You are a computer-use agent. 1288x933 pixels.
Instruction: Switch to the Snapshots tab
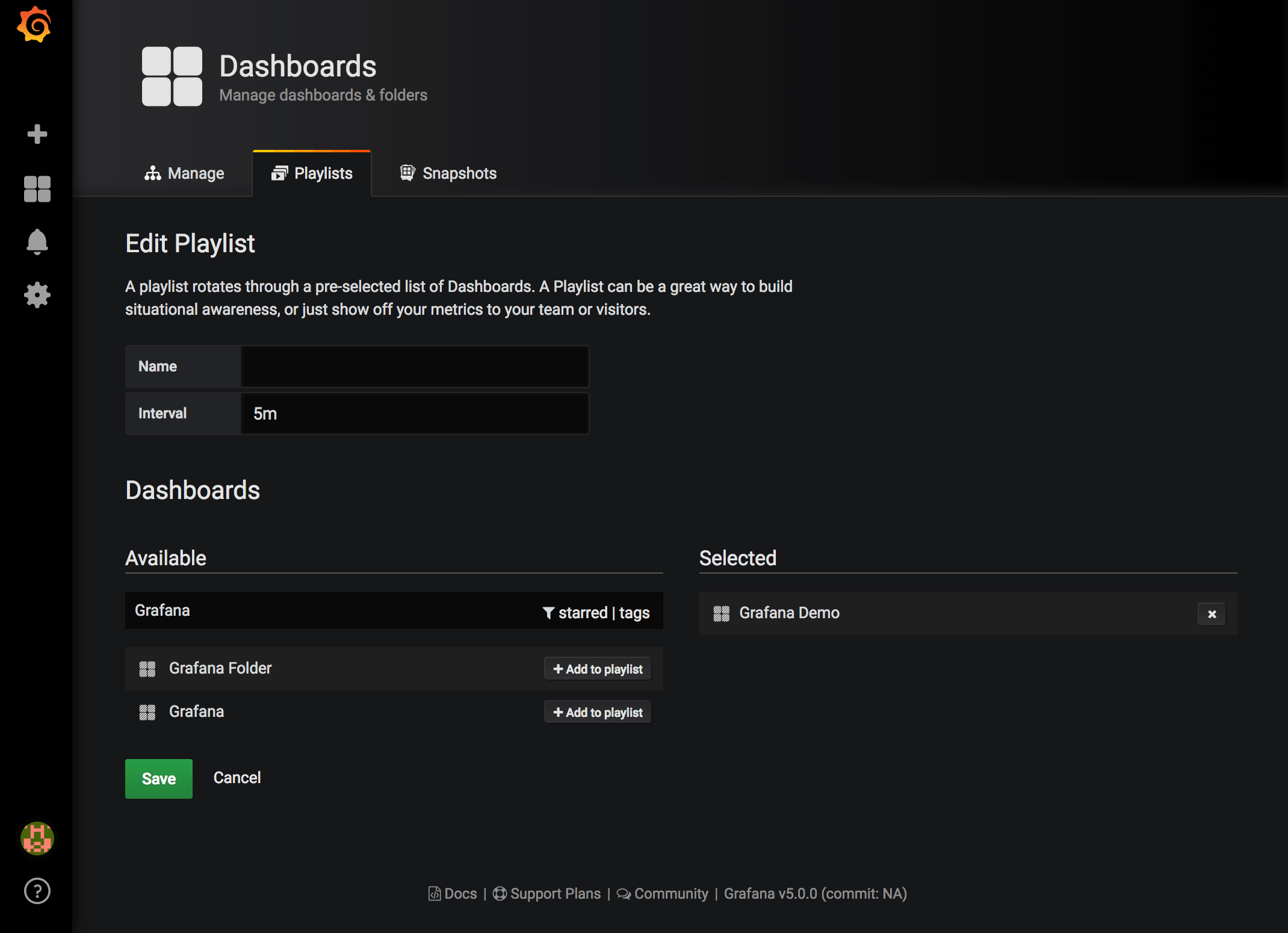(x=448, y=173)
